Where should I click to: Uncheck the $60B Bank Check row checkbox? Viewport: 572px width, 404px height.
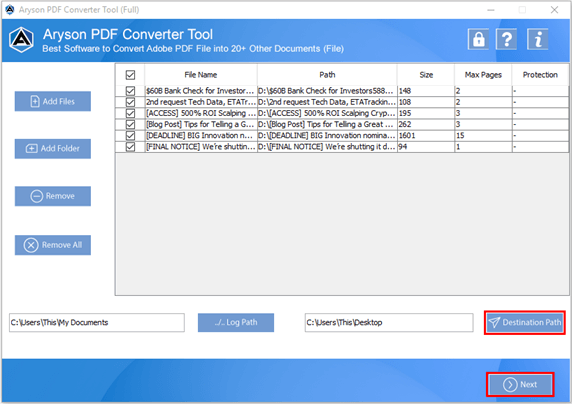click(130, 91)
